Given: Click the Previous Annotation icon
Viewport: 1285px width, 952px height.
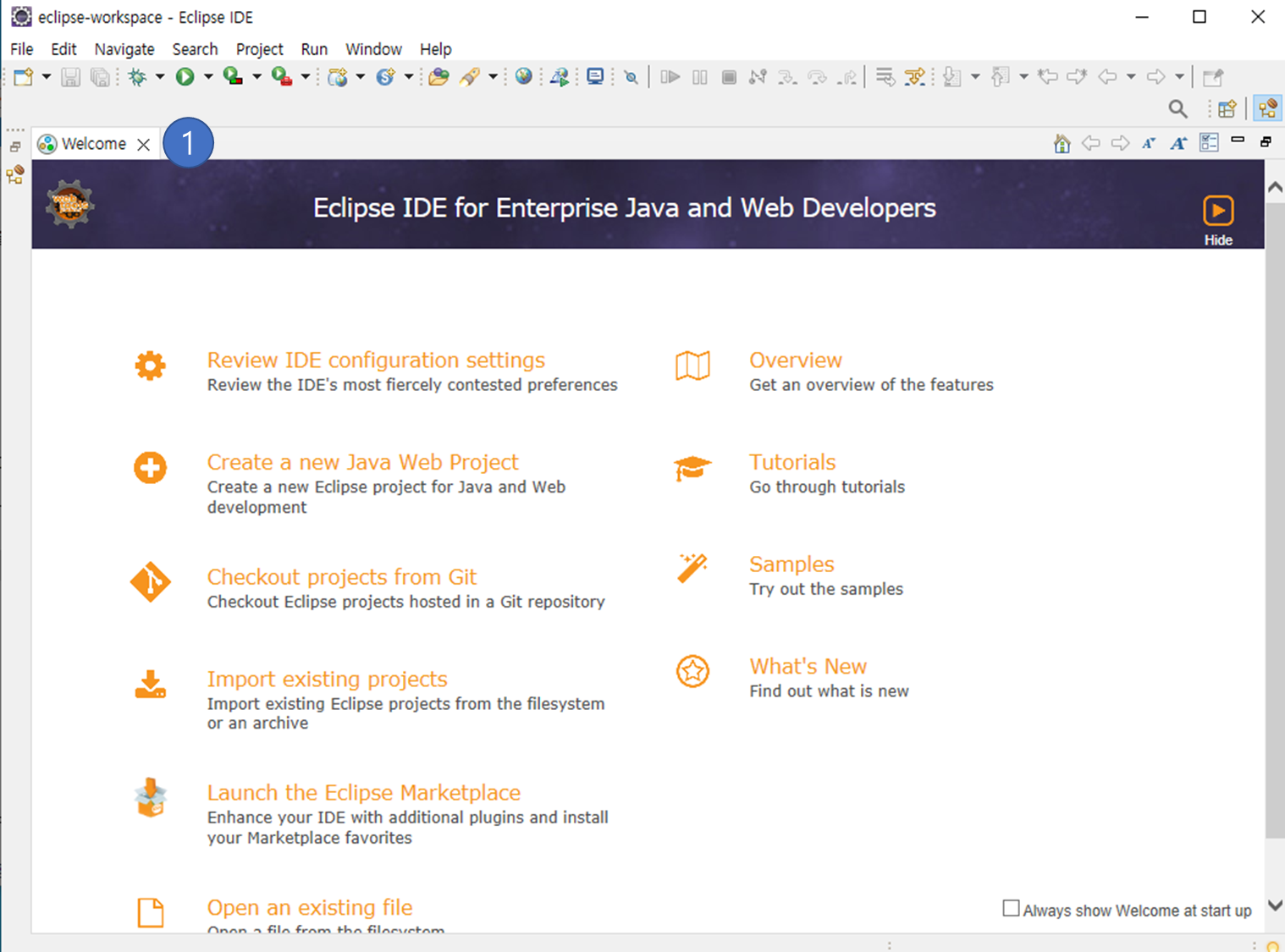Looking at the screenshot, I should tap(1001, 77).
